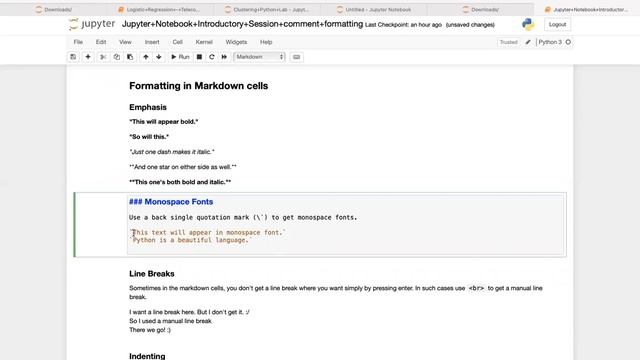
Task: Select the Indenting heading
Action: [147, 356]
